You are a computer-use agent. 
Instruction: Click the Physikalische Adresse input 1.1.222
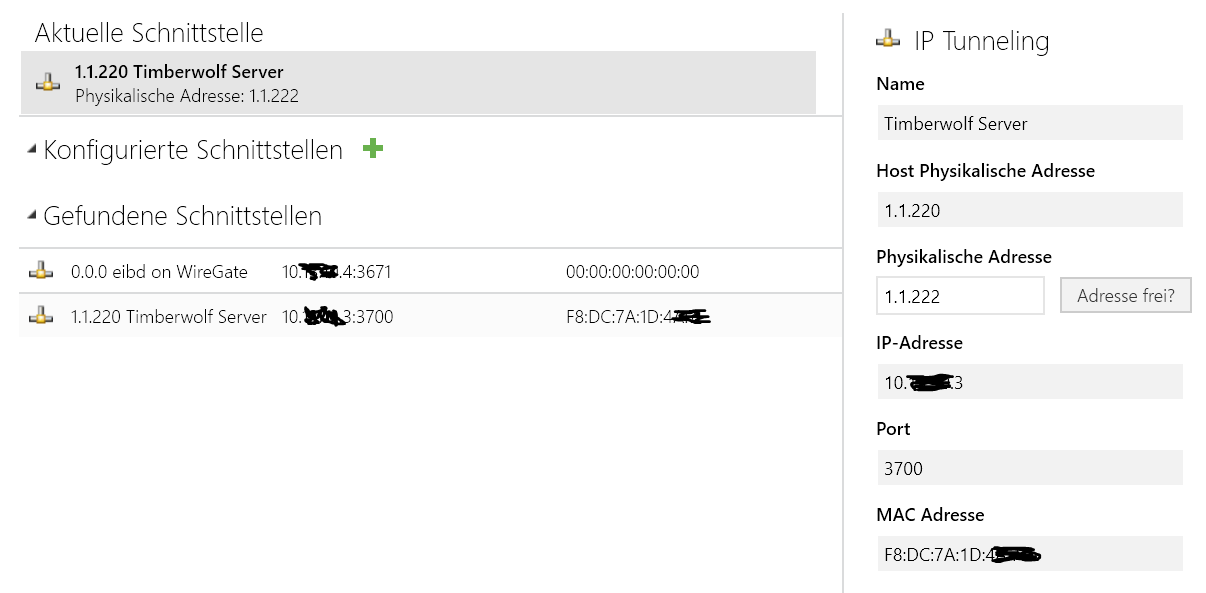[960, 296]
